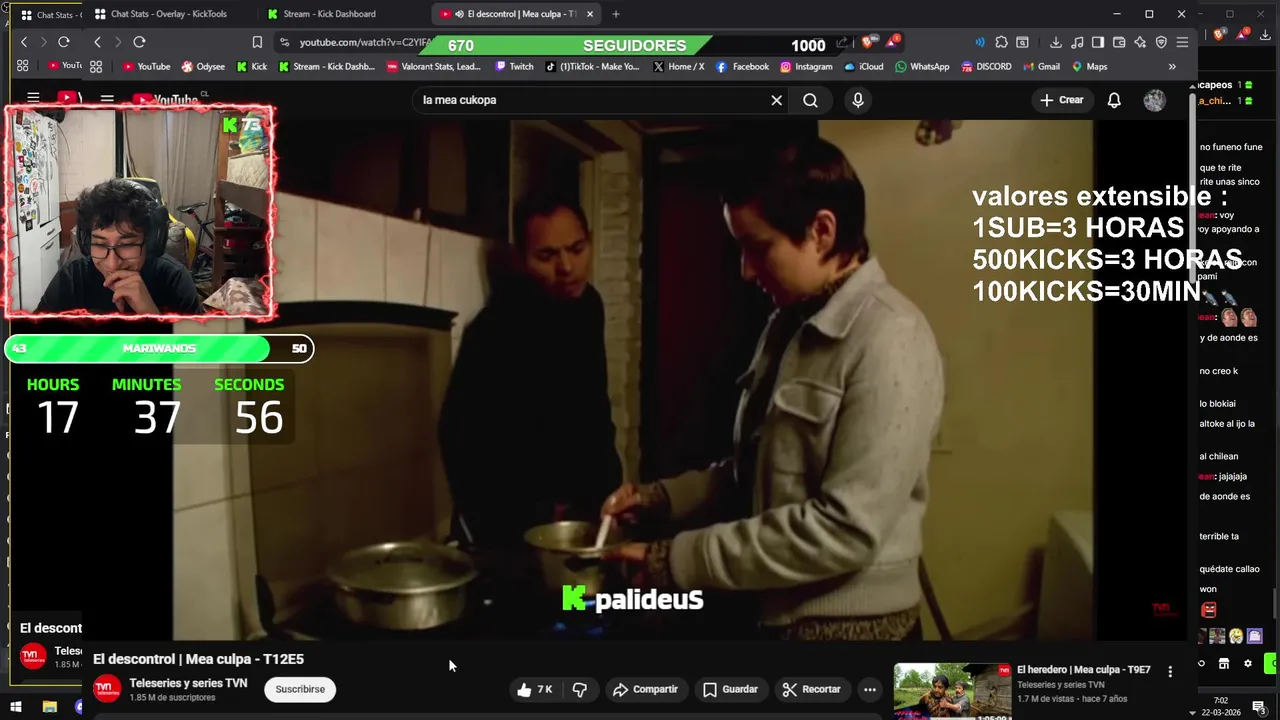The image size is (1280, 720).
Task: Open the Gmail bookmark
Action: 1041,67
